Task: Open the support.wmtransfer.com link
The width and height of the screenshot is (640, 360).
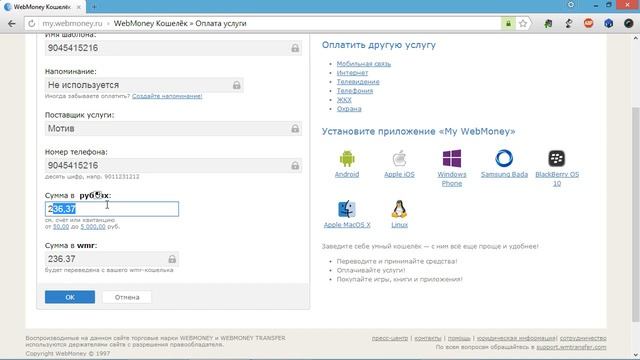Action: tap(571, 347)
